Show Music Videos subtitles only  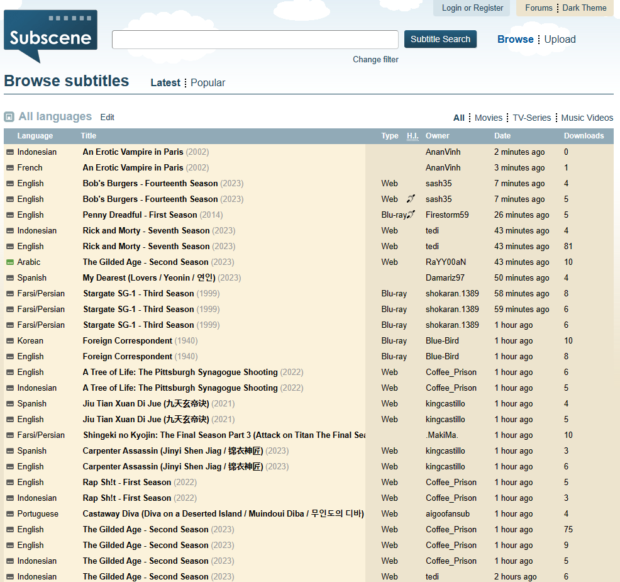click(587, 118)
